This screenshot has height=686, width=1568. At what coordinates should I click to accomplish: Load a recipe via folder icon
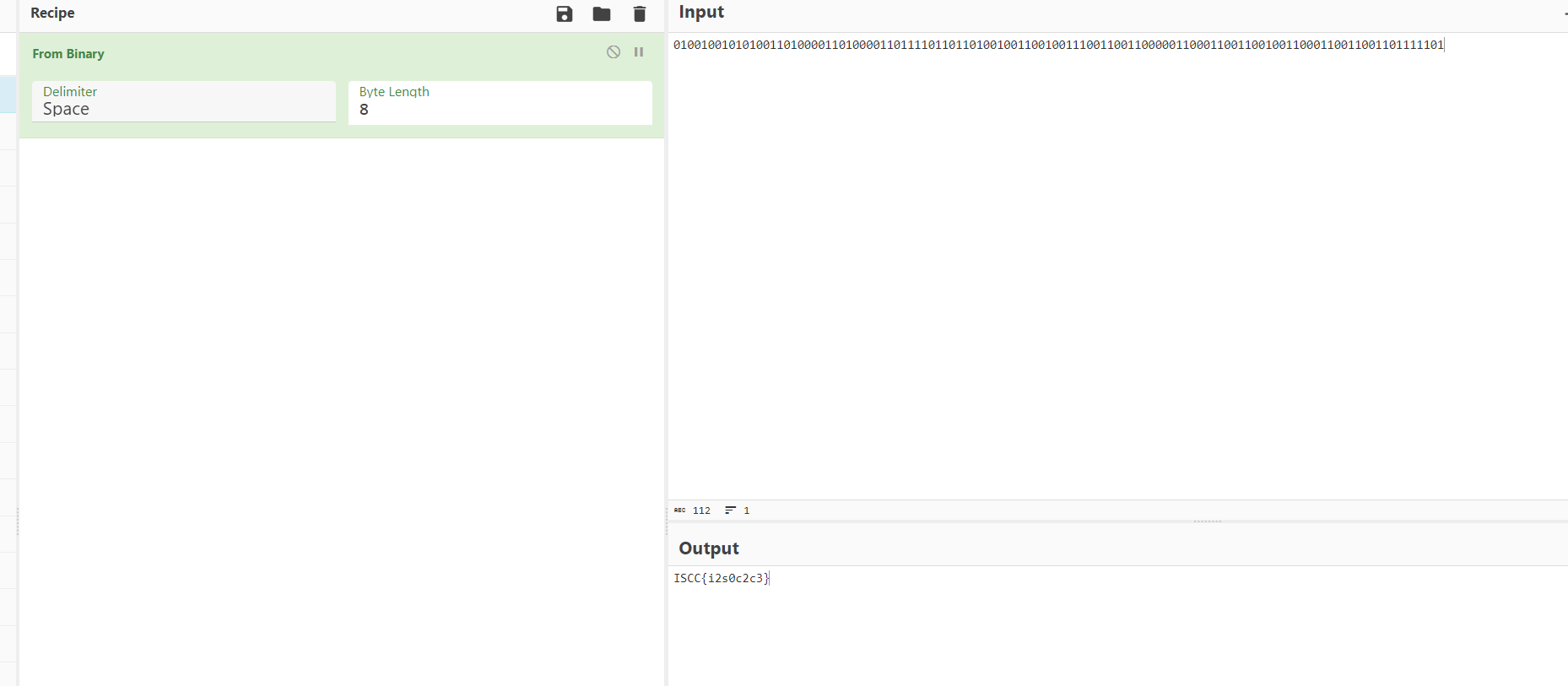[602, 14]
